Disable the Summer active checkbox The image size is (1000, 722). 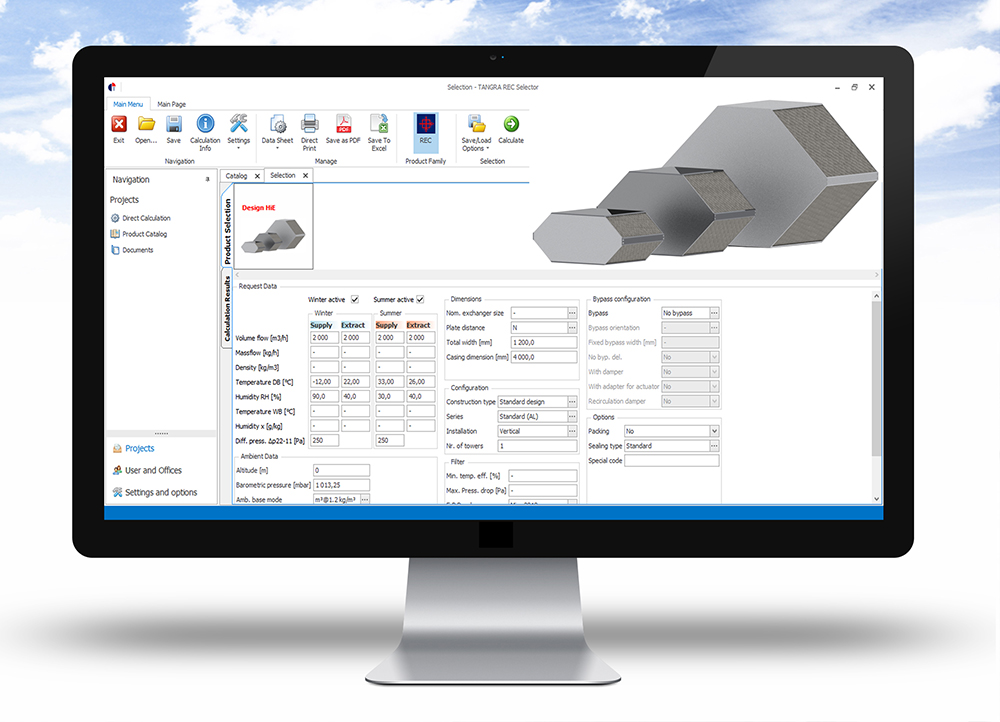tap(421, 299)
